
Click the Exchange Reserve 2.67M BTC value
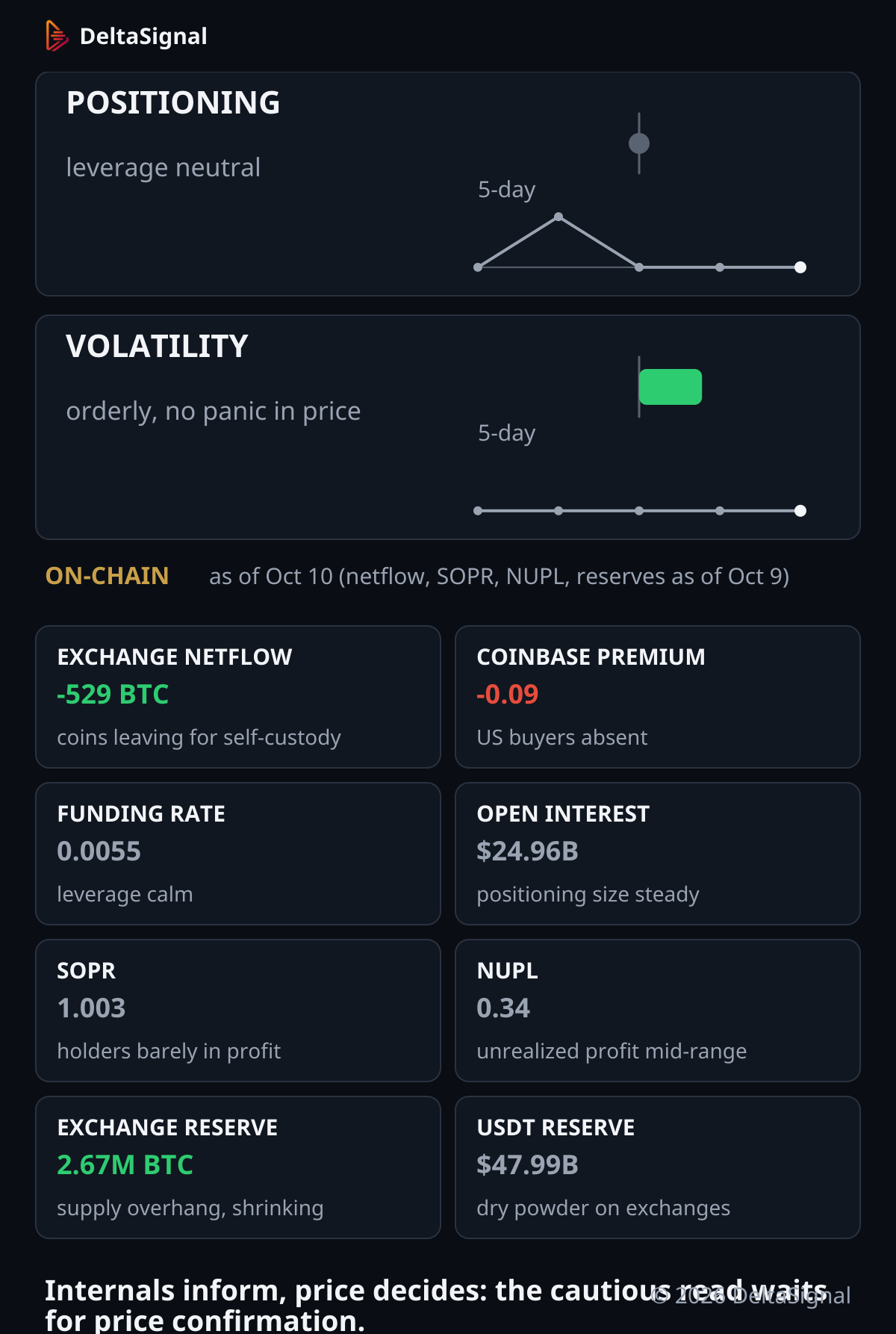point(125,1165)
